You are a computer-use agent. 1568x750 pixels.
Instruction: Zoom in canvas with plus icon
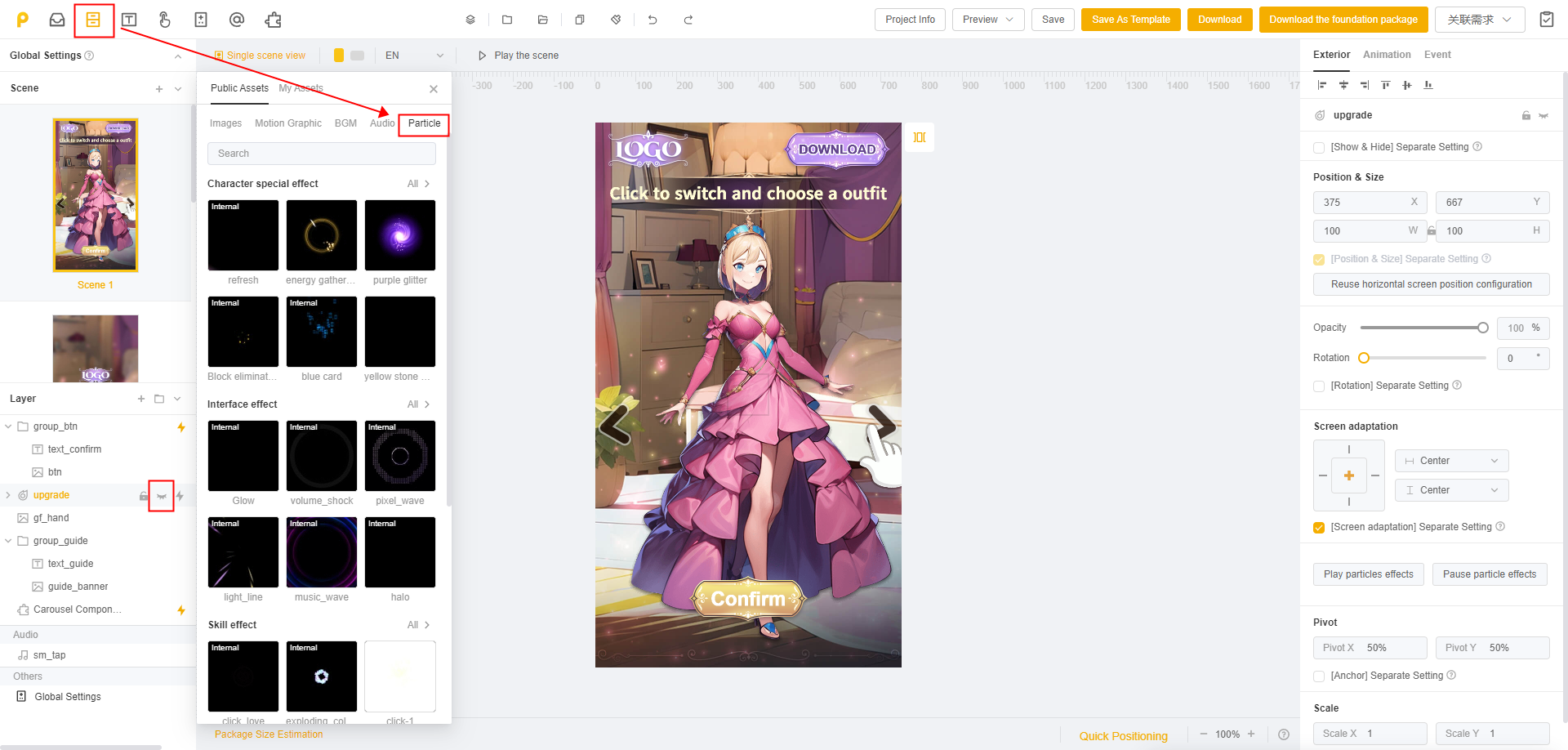pyautogui.click(x=1251, y=734)
